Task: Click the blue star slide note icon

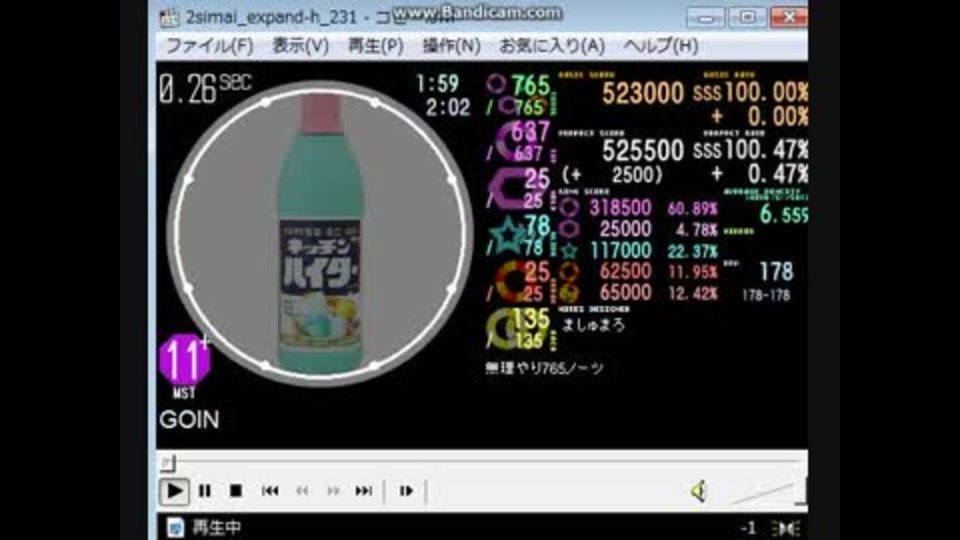Action: [x=507, y=235]
